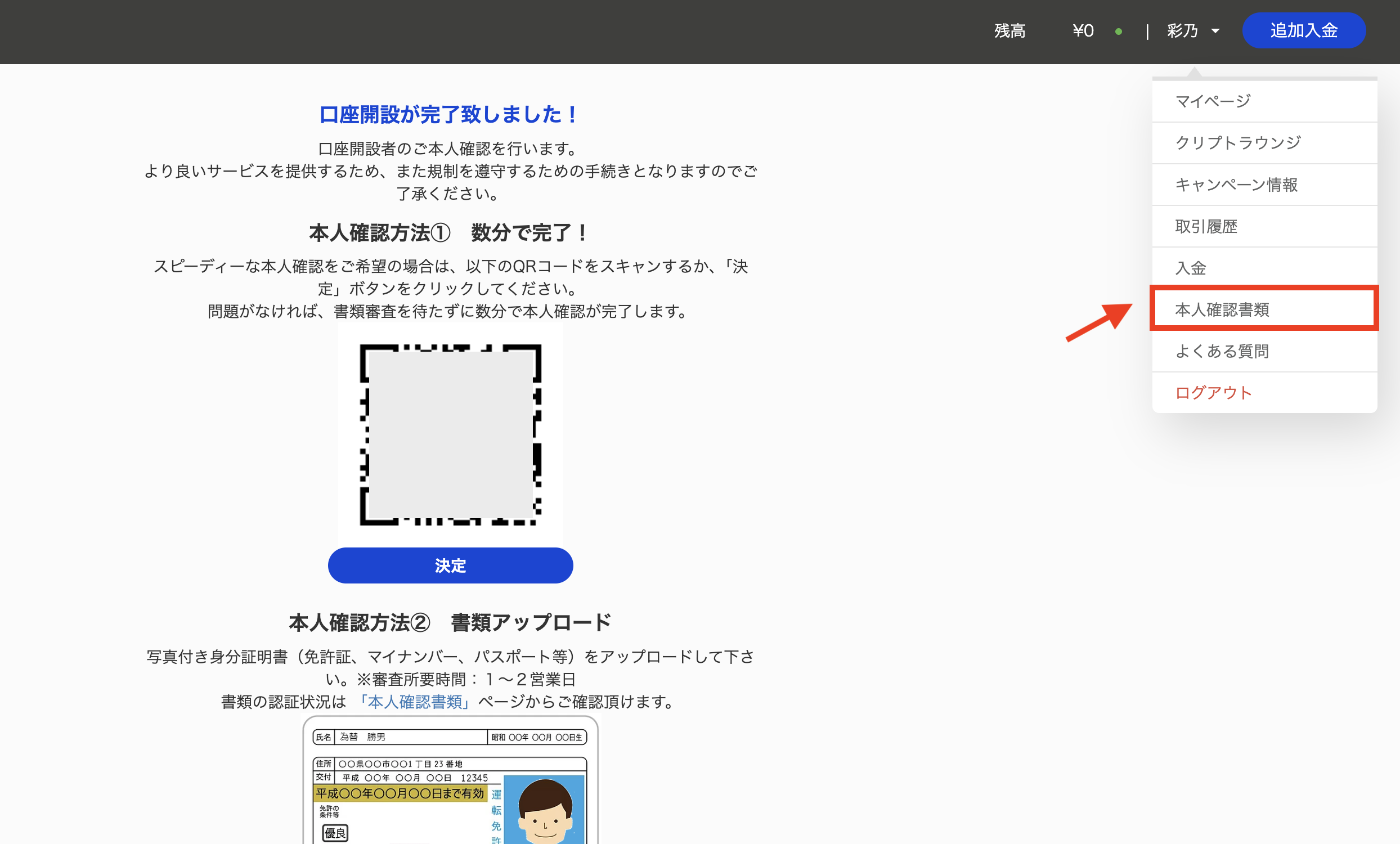The height and width of the screenshot is (844, 1400).
Task: Click the 口座開設が完了致しました！ heading
Action: pos(450,114)
